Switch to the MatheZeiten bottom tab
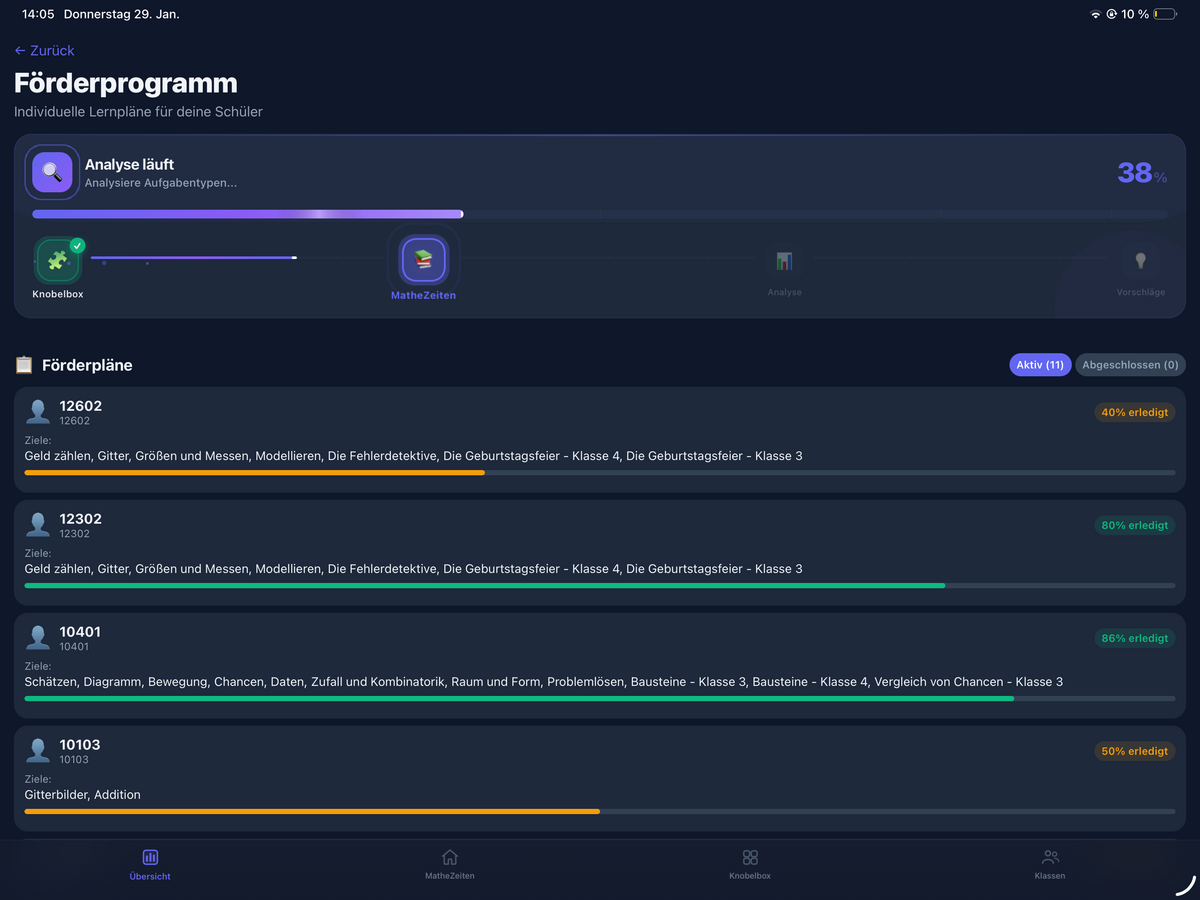The height and width of the screenshot is (900, 1200). pyautogui.click(x=450, y=864)
